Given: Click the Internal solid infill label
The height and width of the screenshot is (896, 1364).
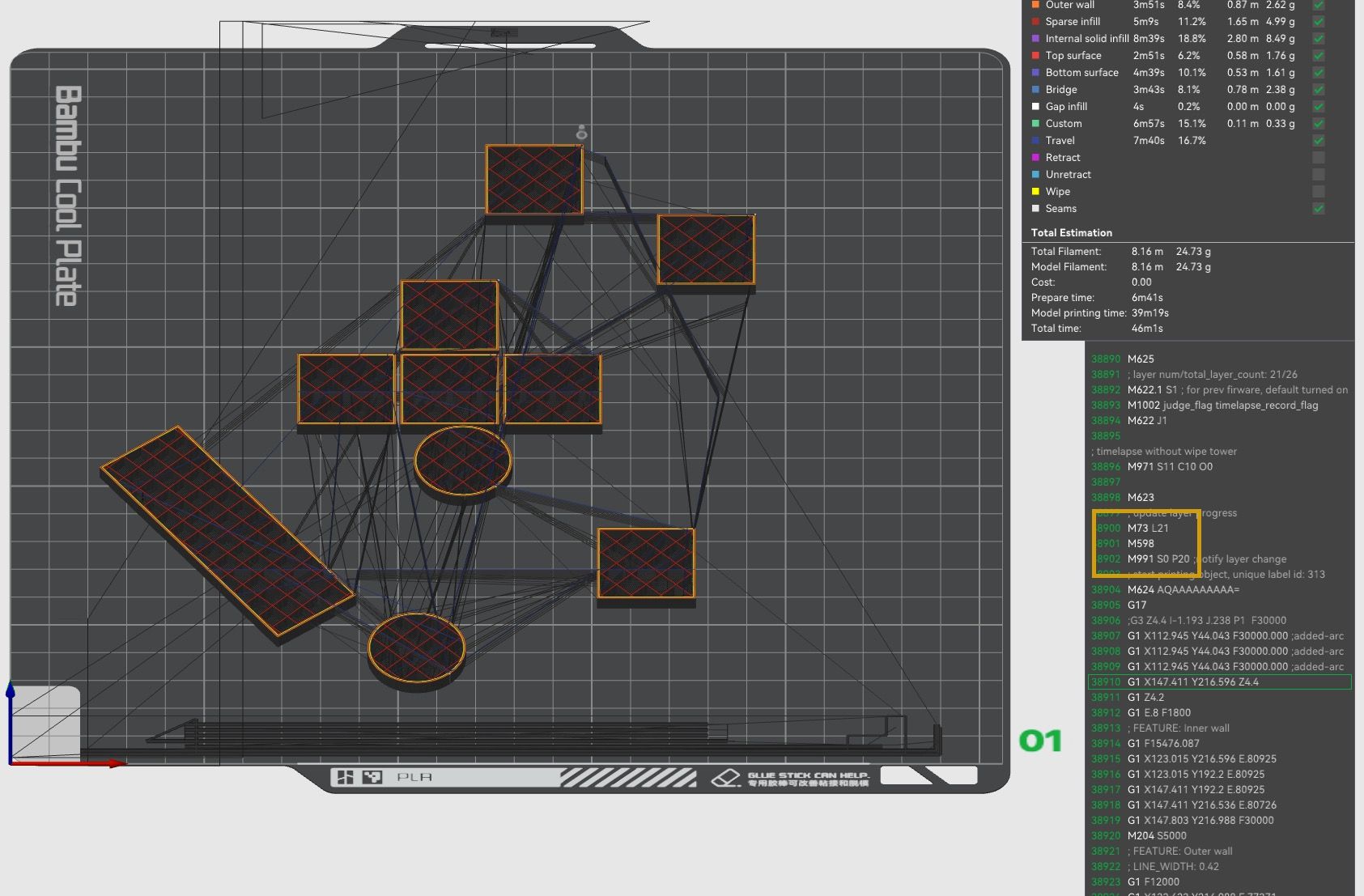Looking at the screenshot, I should 1086,39.
